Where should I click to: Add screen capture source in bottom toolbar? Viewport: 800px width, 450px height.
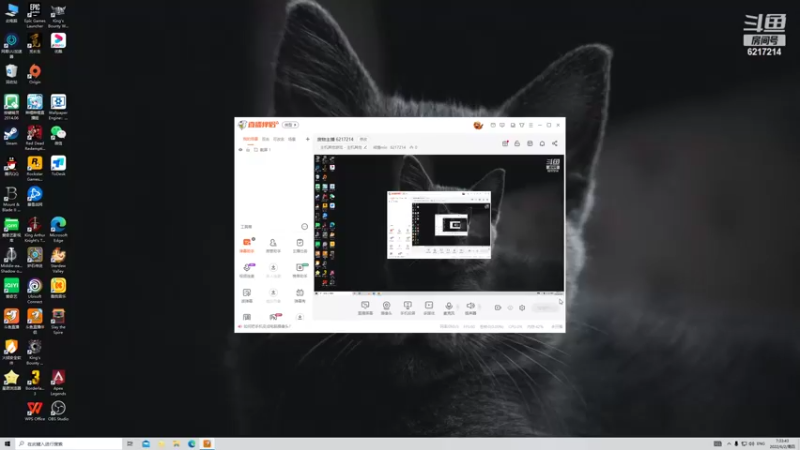pyautogui.click(x=365, y=308)
